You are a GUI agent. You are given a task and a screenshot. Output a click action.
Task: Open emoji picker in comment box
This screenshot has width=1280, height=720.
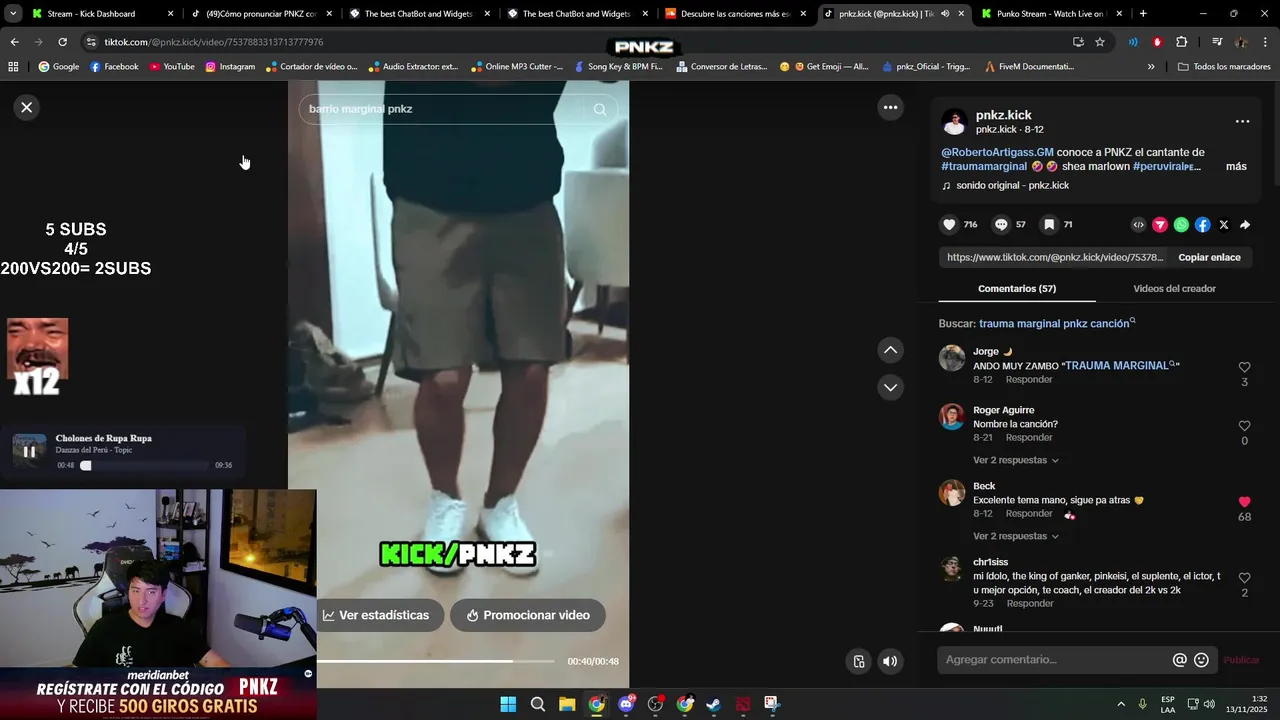[x=1202, y=660]
